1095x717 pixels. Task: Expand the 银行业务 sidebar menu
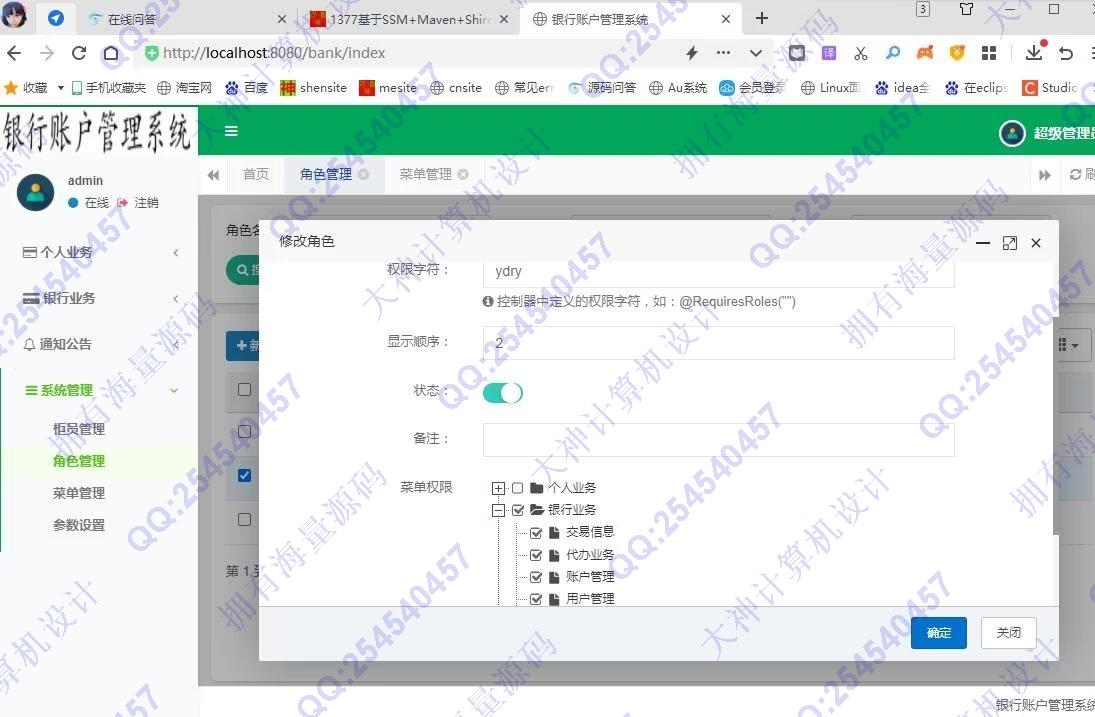pos(99,298)
